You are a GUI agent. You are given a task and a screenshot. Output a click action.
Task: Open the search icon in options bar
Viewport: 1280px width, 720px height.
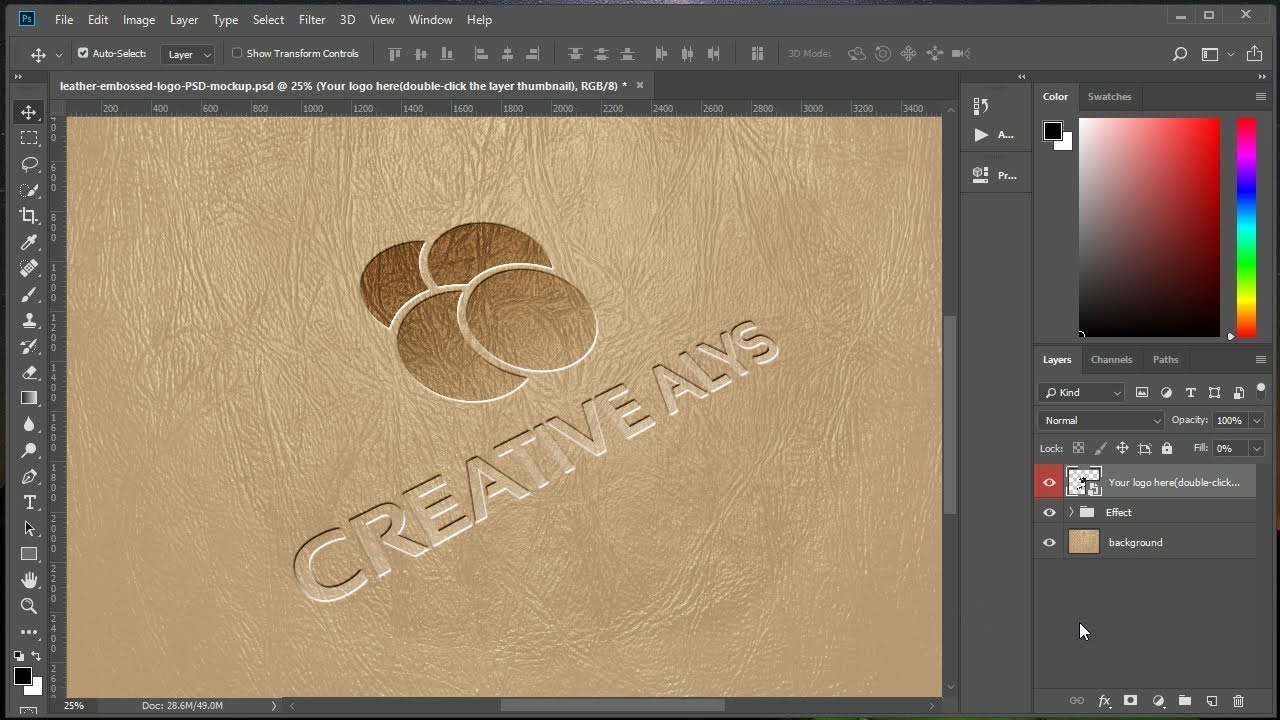coord(1180,54)
